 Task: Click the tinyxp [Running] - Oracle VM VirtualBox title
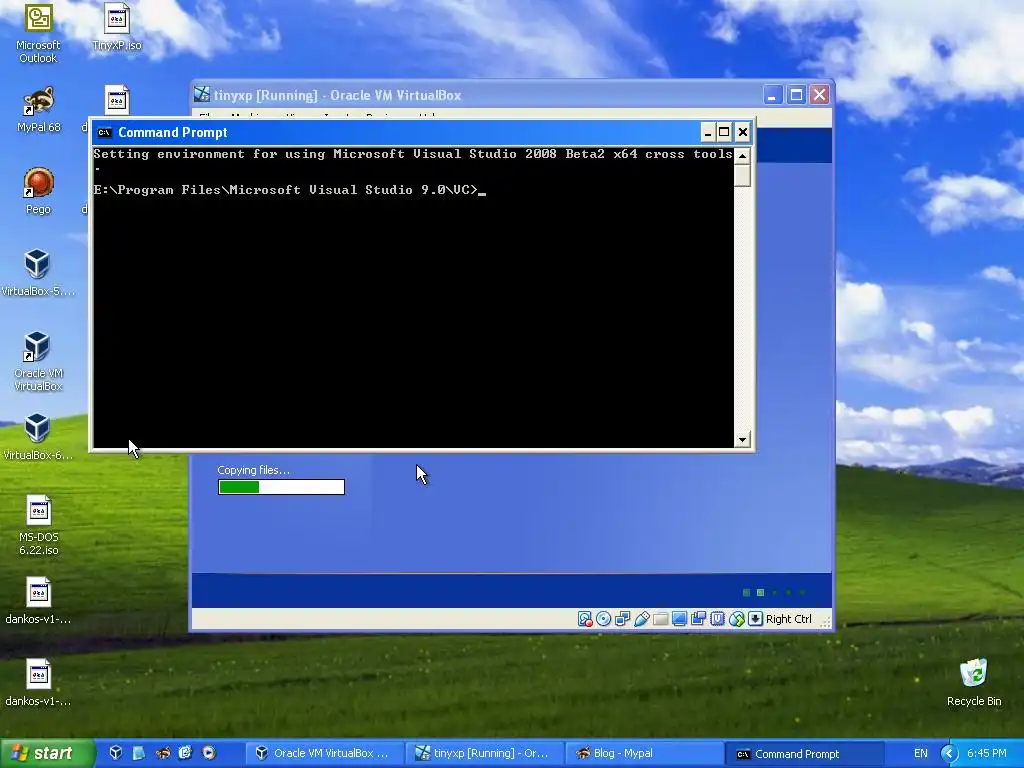tap(338, 95)
